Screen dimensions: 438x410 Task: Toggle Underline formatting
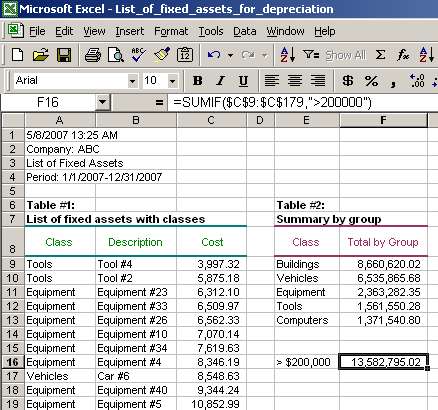(243, 80)
